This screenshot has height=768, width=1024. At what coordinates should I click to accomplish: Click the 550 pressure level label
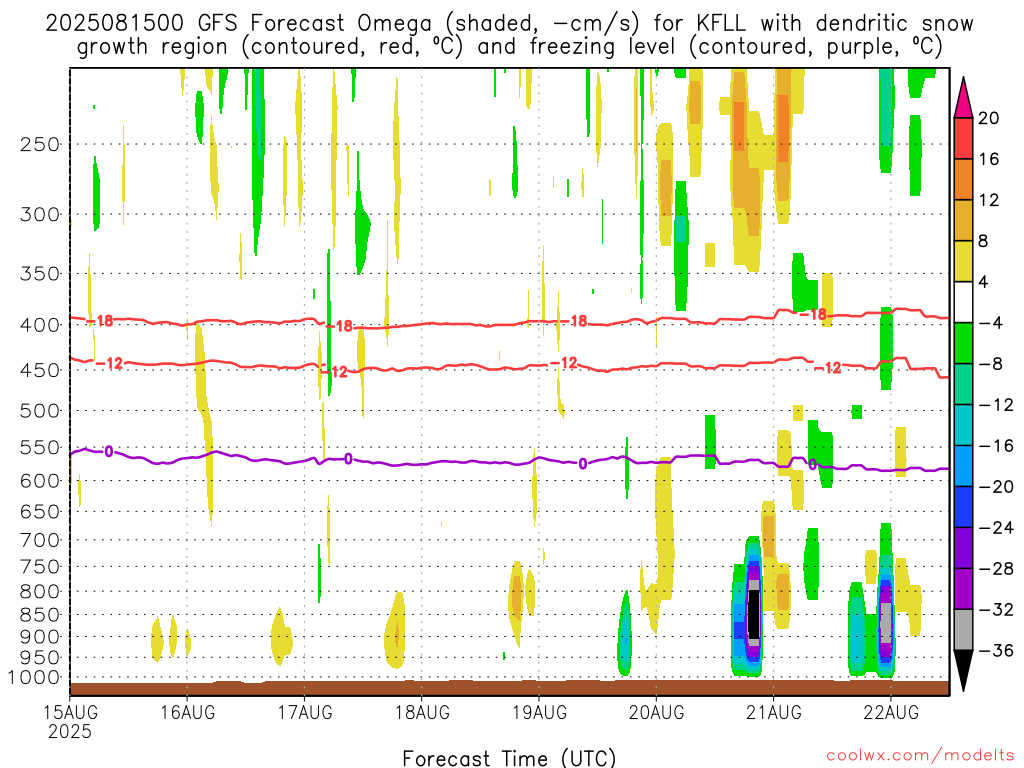pyautogui.click(x=40, y=447)
